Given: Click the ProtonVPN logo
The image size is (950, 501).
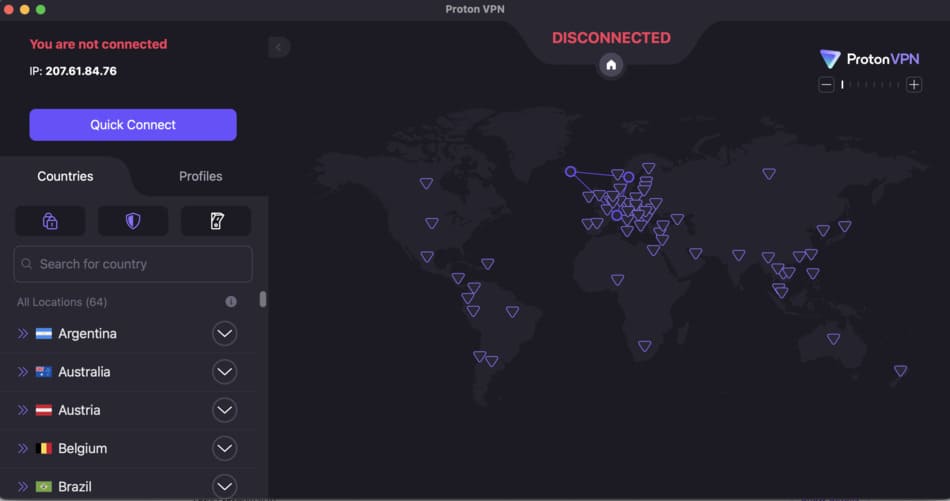Looking at the screenshot, I should pos(868,59).
